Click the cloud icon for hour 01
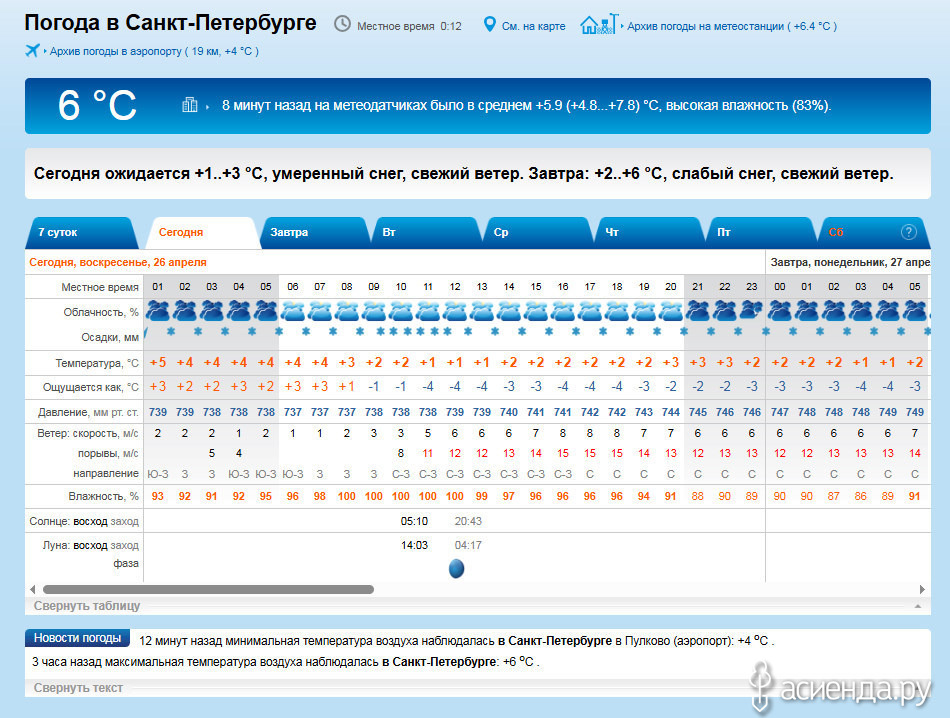This screenshot has width=950, height=718. pos(157,311)
